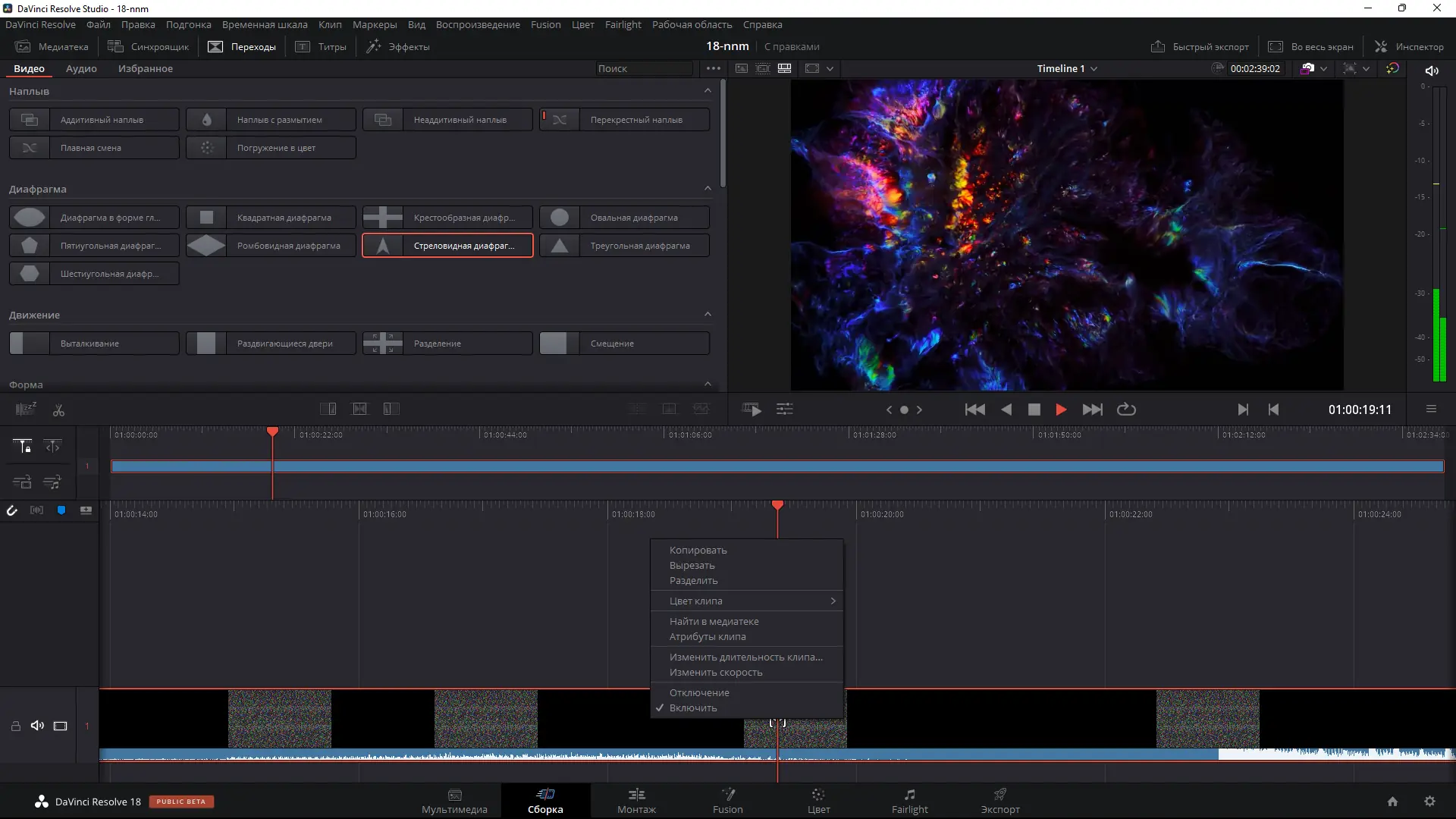Apply the Перекрестный наплыв transition
Screen dimensions: 1456x819
(623, 119)
